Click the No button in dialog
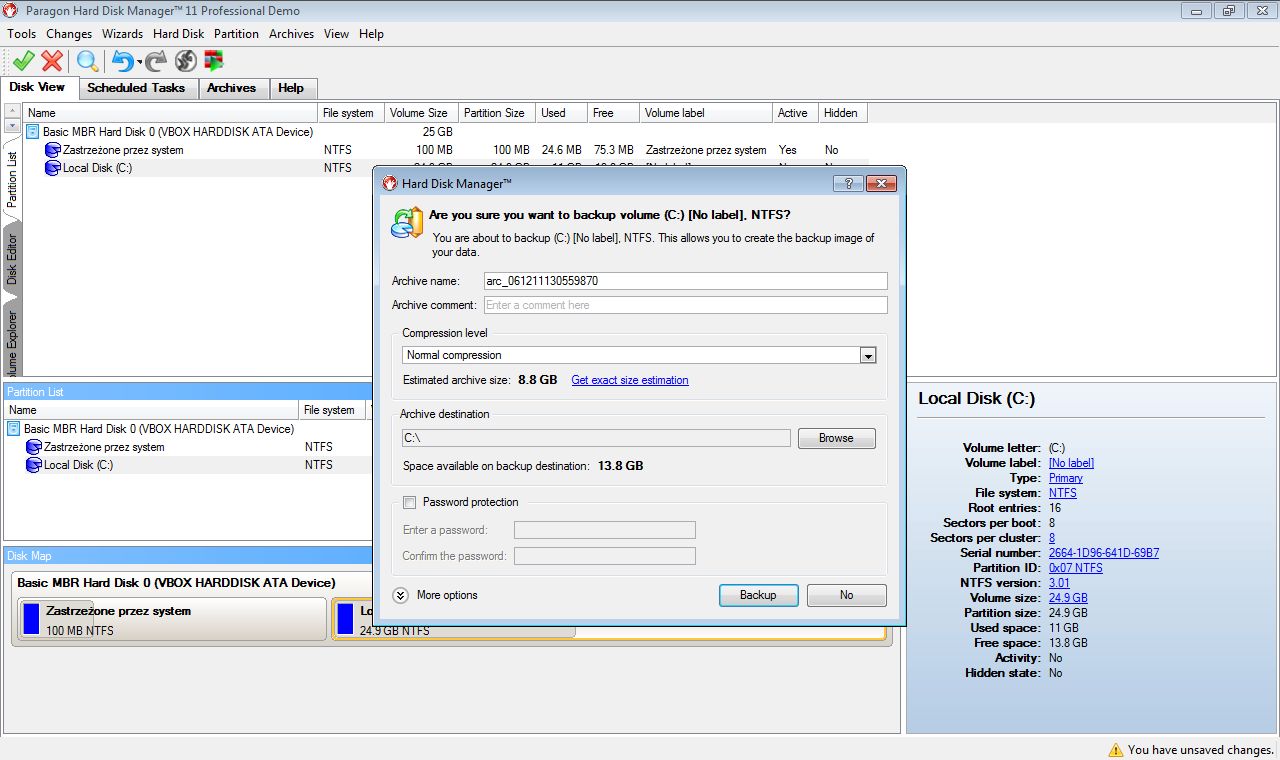1280x760 pixels. (846, 595)
